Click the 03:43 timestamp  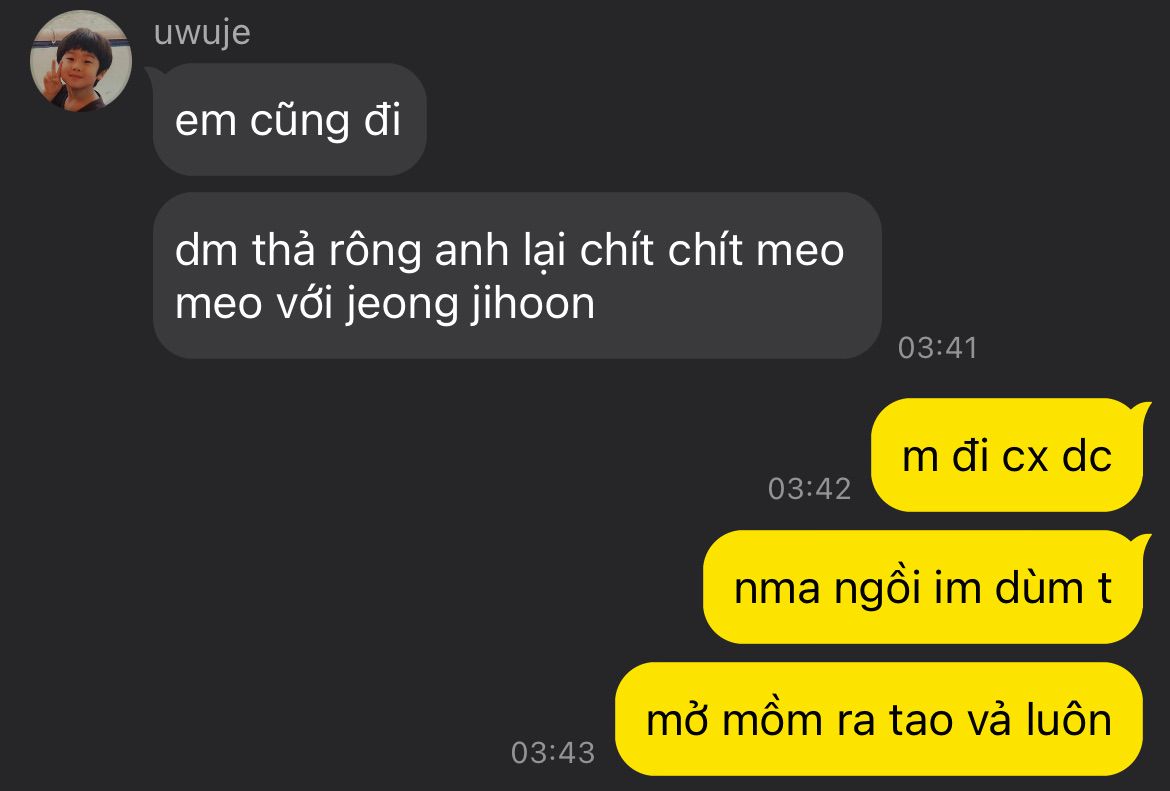coord(553,752)
